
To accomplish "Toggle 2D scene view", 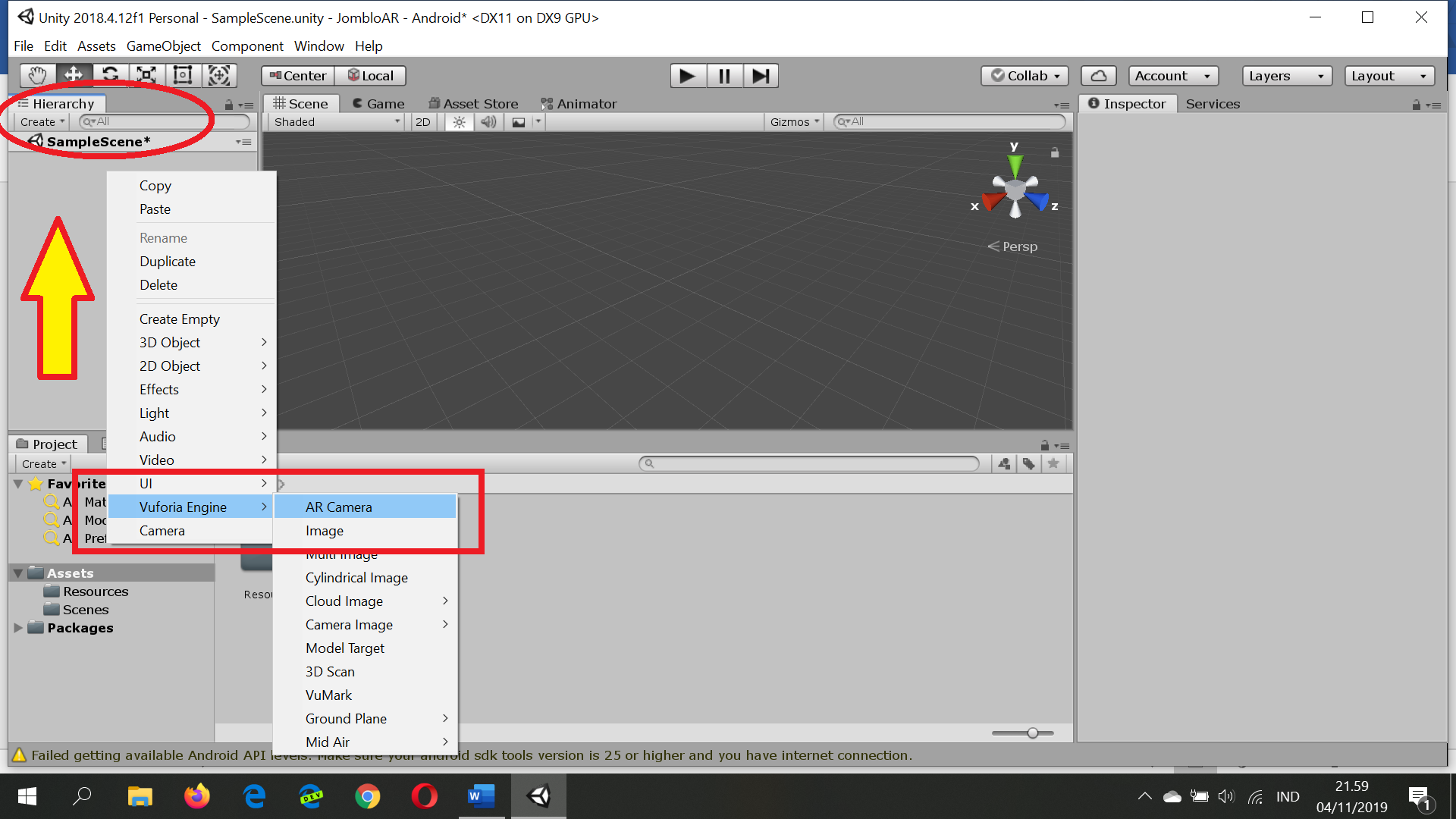I will [423, 122].
